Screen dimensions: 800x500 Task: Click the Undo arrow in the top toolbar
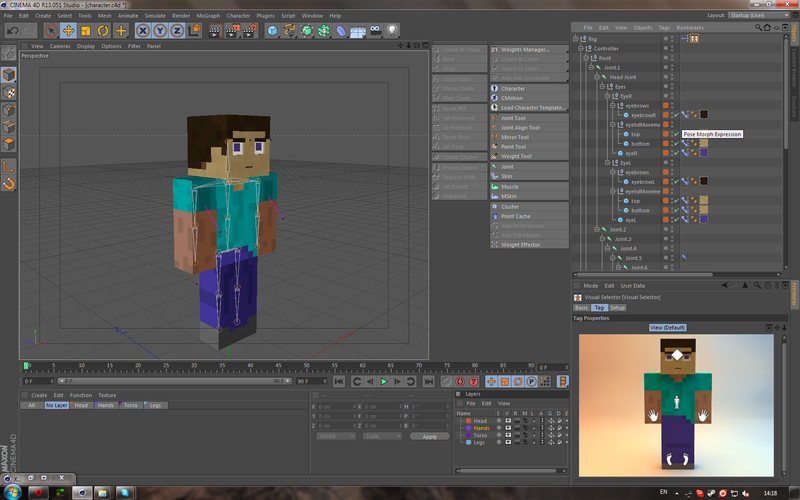click(13, 31)
